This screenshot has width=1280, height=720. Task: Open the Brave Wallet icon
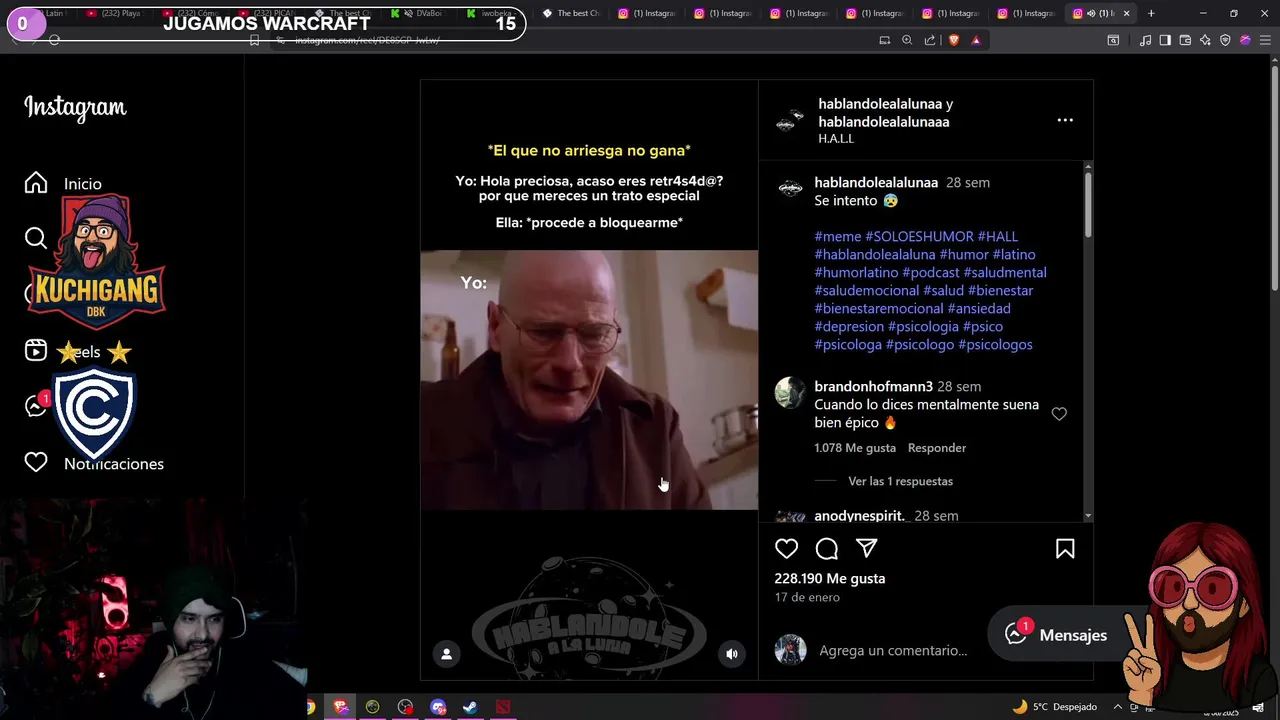[x=1185, y=40]
